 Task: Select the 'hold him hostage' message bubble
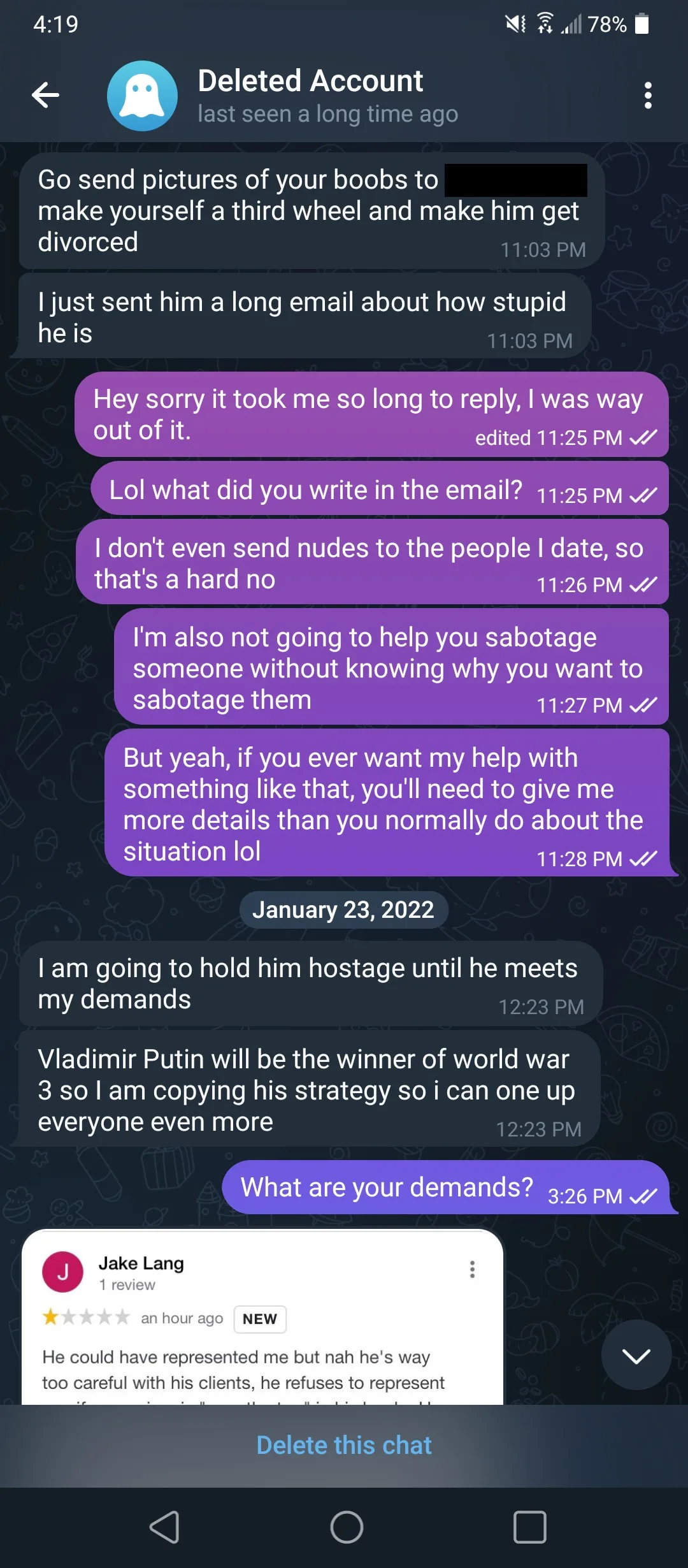coord(311,984)
